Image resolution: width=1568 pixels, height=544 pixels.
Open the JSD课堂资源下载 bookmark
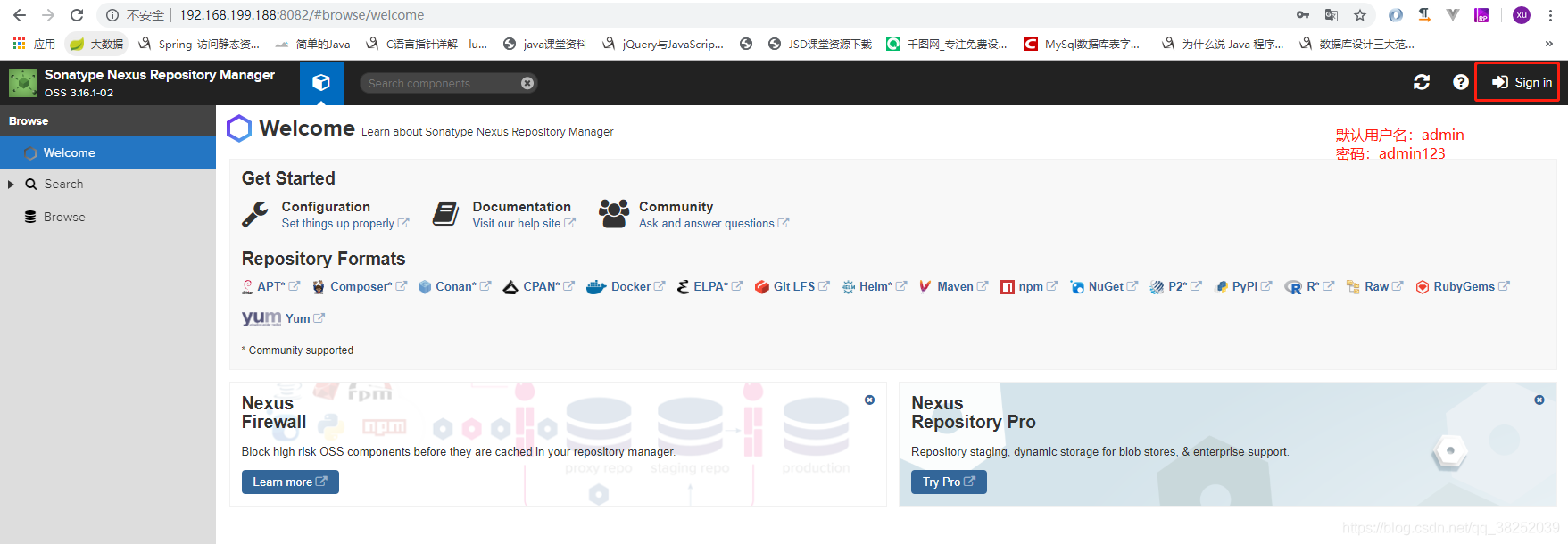[820, 44]
